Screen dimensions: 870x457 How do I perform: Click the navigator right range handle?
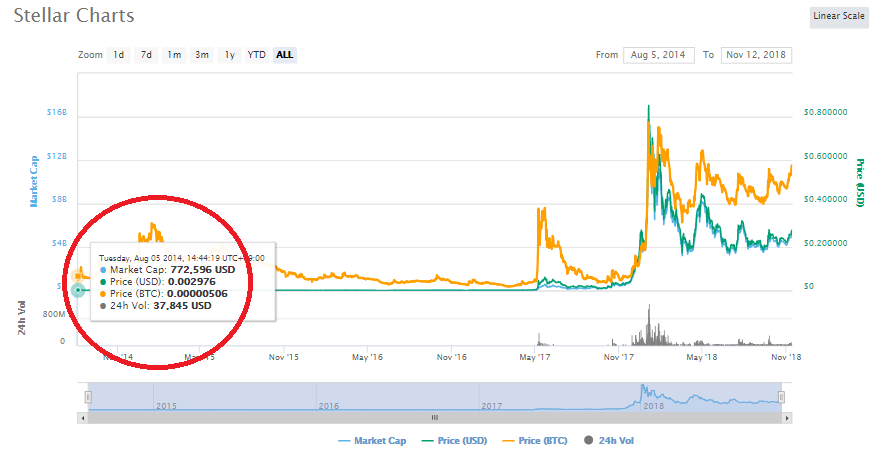tap(781, 397)
